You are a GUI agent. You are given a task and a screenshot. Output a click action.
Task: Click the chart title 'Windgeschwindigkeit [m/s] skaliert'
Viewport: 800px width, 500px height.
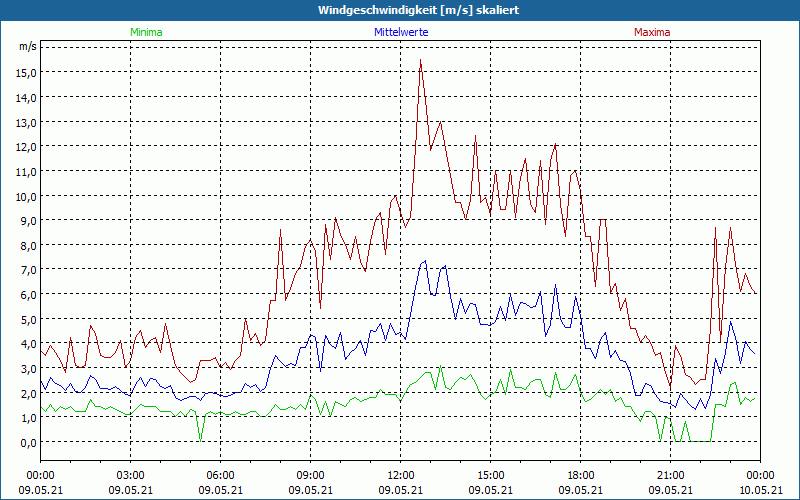418,10
